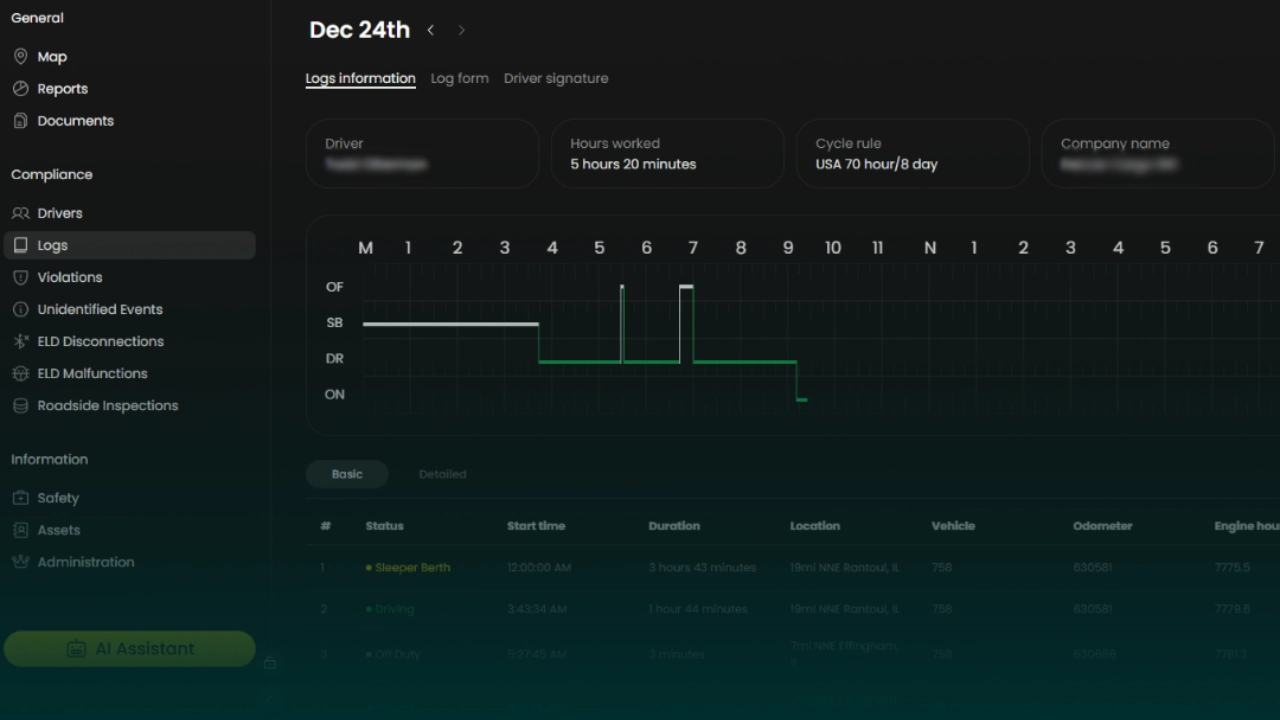Click the on-duty segment near hour 9
The height and width of the screenshot is (720, 1280).
tap(802, 400)
